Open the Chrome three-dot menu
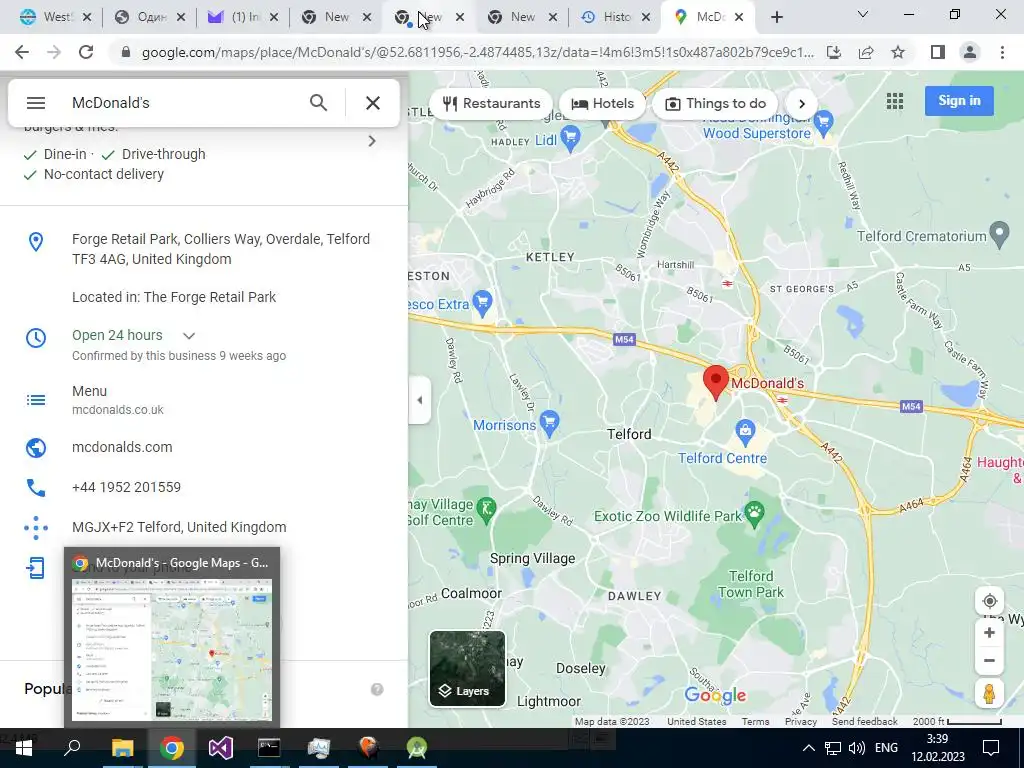This screenshot has width=1024, height=768. coord(1002,52)
